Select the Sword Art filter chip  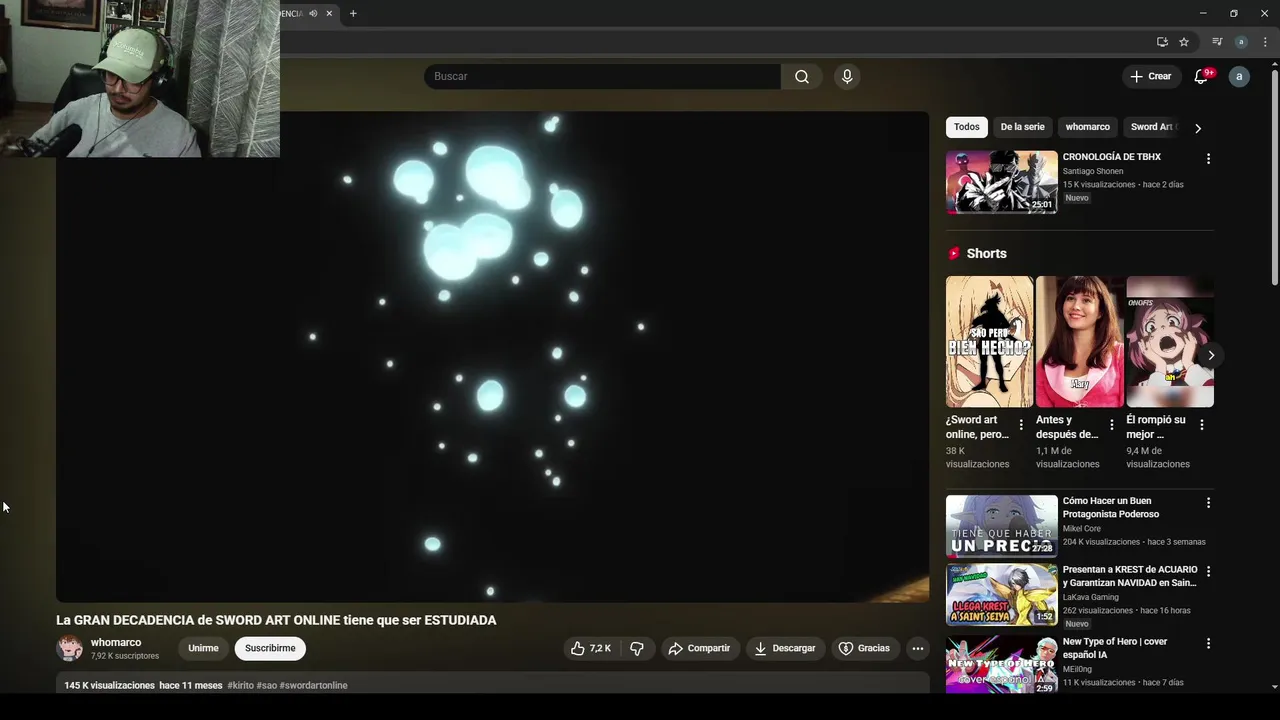[1154, 127]
